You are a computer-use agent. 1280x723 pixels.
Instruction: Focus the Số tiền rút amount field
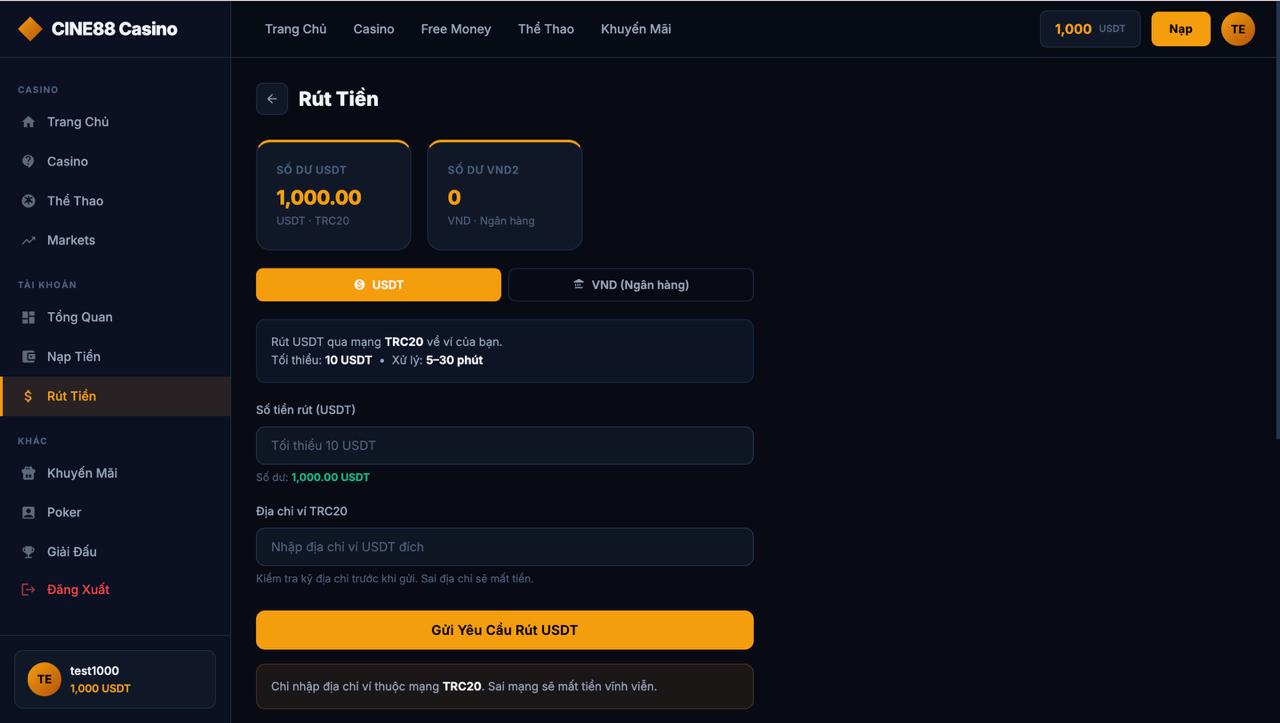pos(504,445)
